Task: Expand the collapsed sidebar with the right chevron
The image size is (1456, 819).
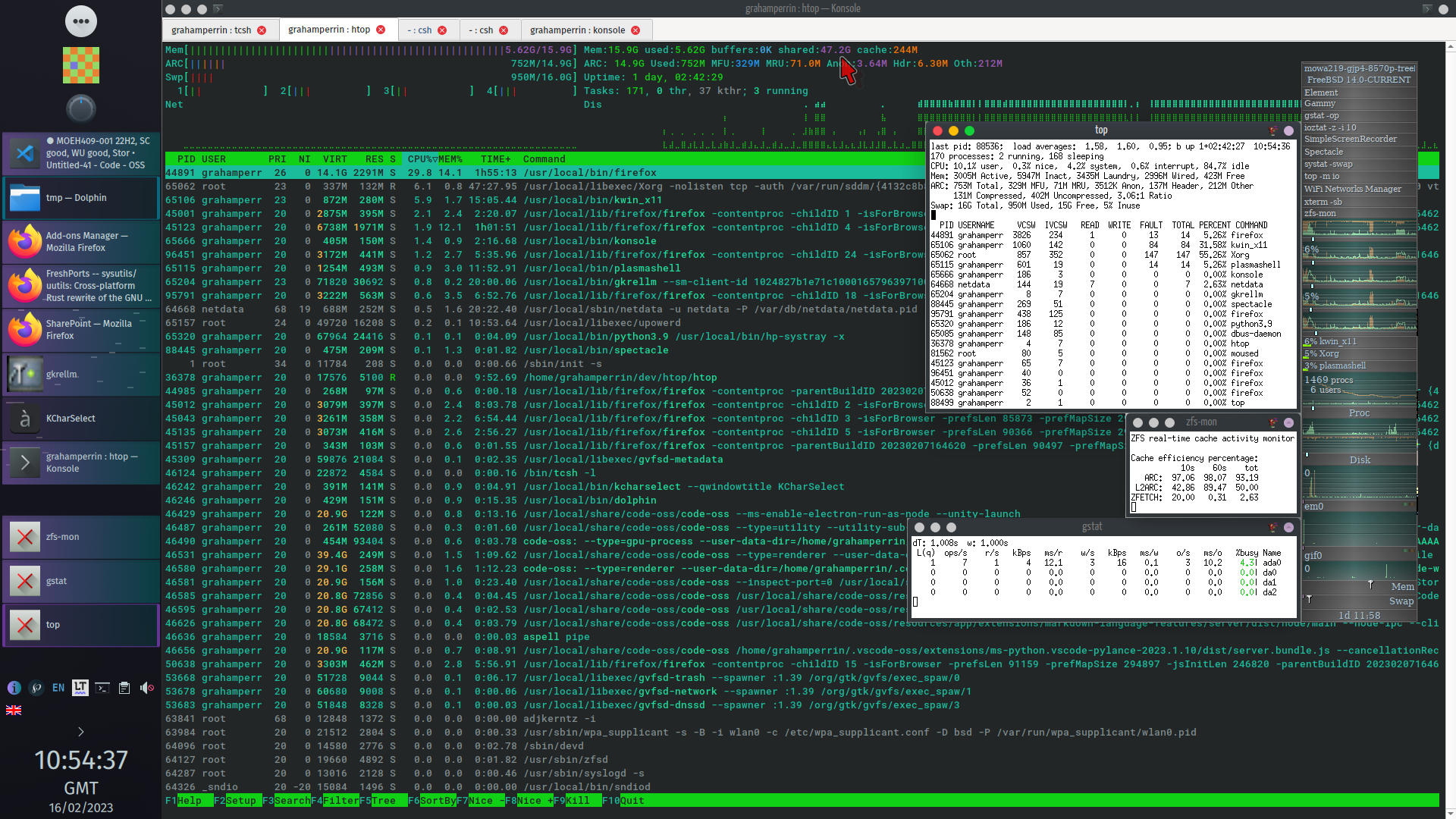Action: pyautogui.click(x=80, y=732)
